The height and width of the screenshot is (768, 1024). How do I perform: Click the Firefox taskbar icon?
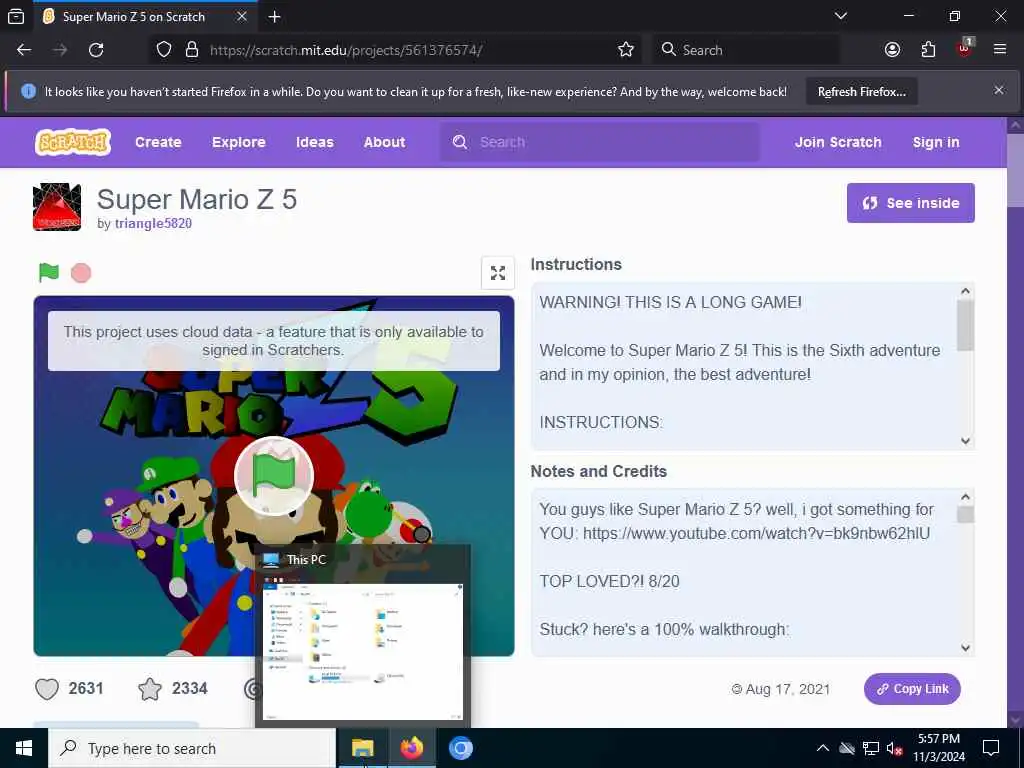click(x=411, y=748)
